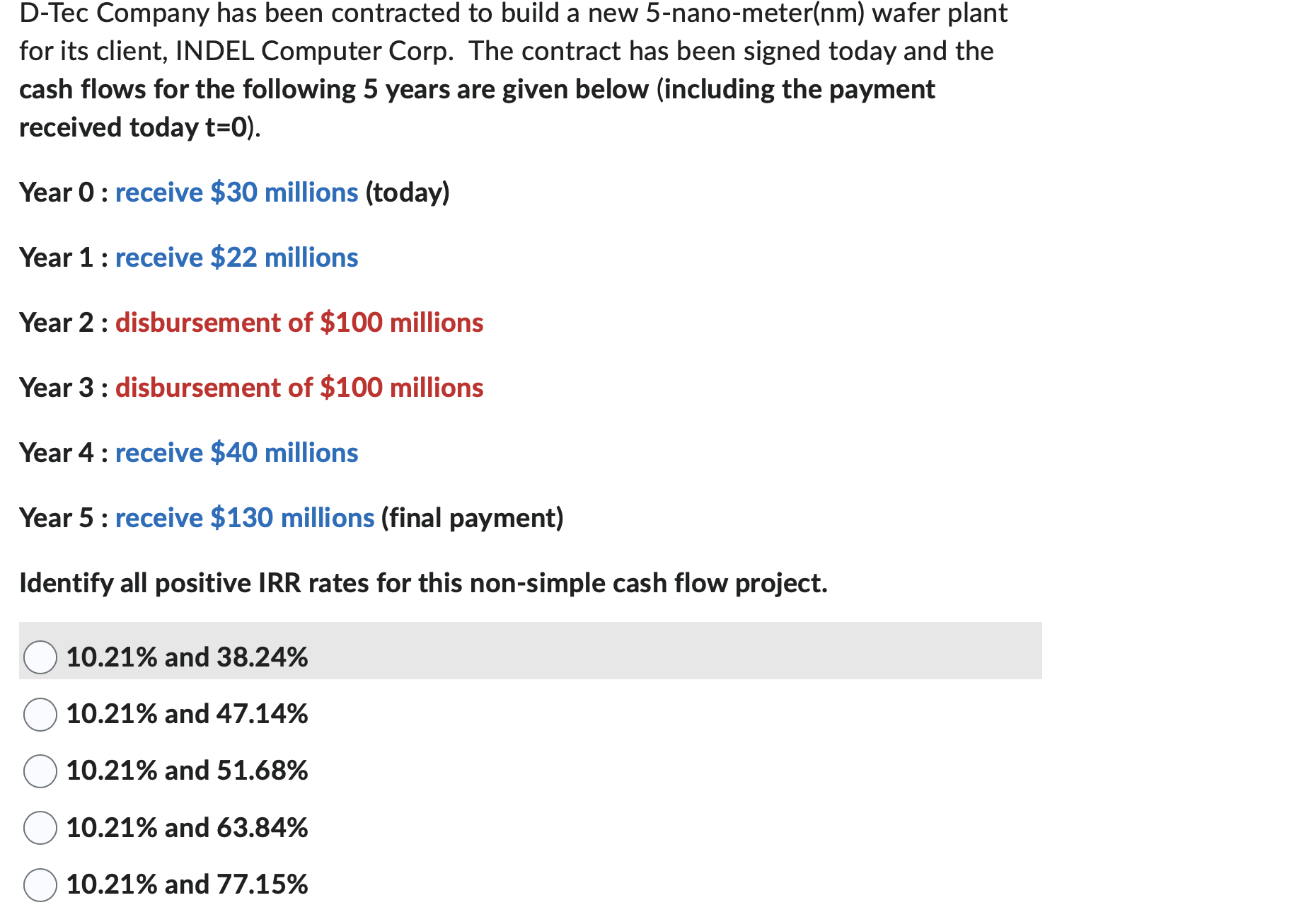Open the 'receive $130 millions' link
Viewport: 1316px width, 917px height.
pos(244,518)
